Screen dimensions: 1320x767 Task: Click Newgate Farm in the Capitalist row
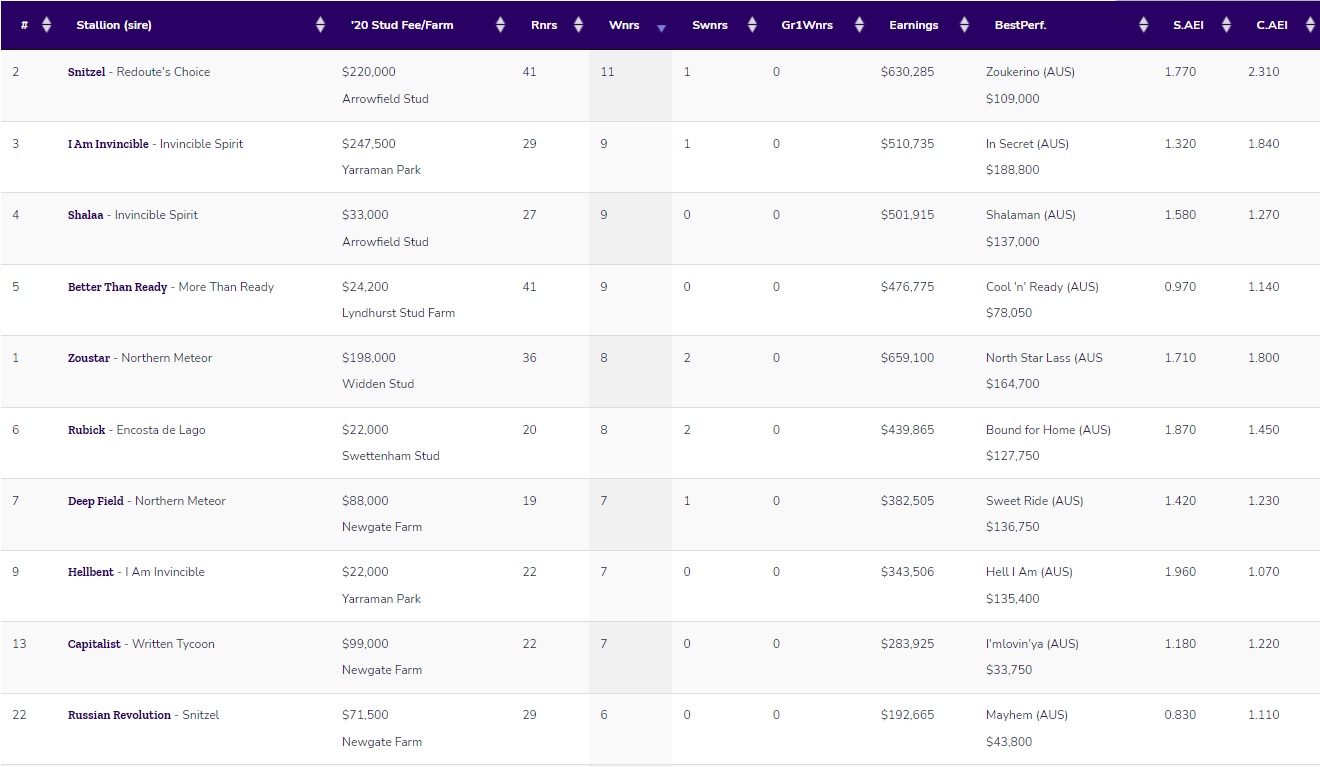tap(382, 670)
